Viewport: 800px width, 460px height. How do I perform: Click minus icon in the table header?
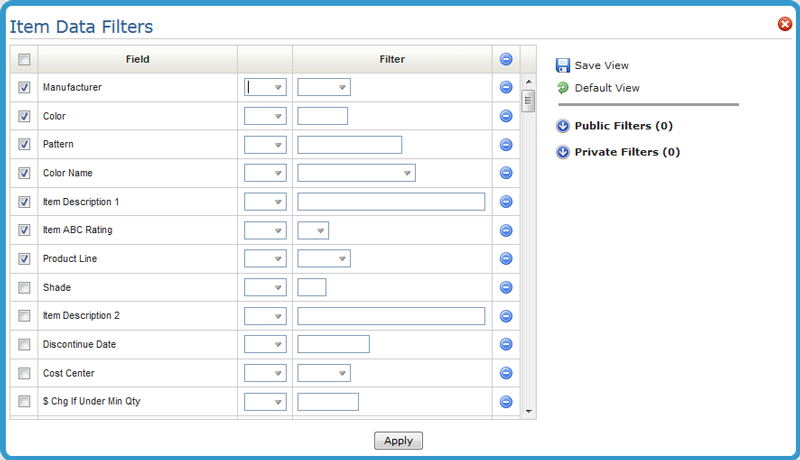click(x=506, y=59)
